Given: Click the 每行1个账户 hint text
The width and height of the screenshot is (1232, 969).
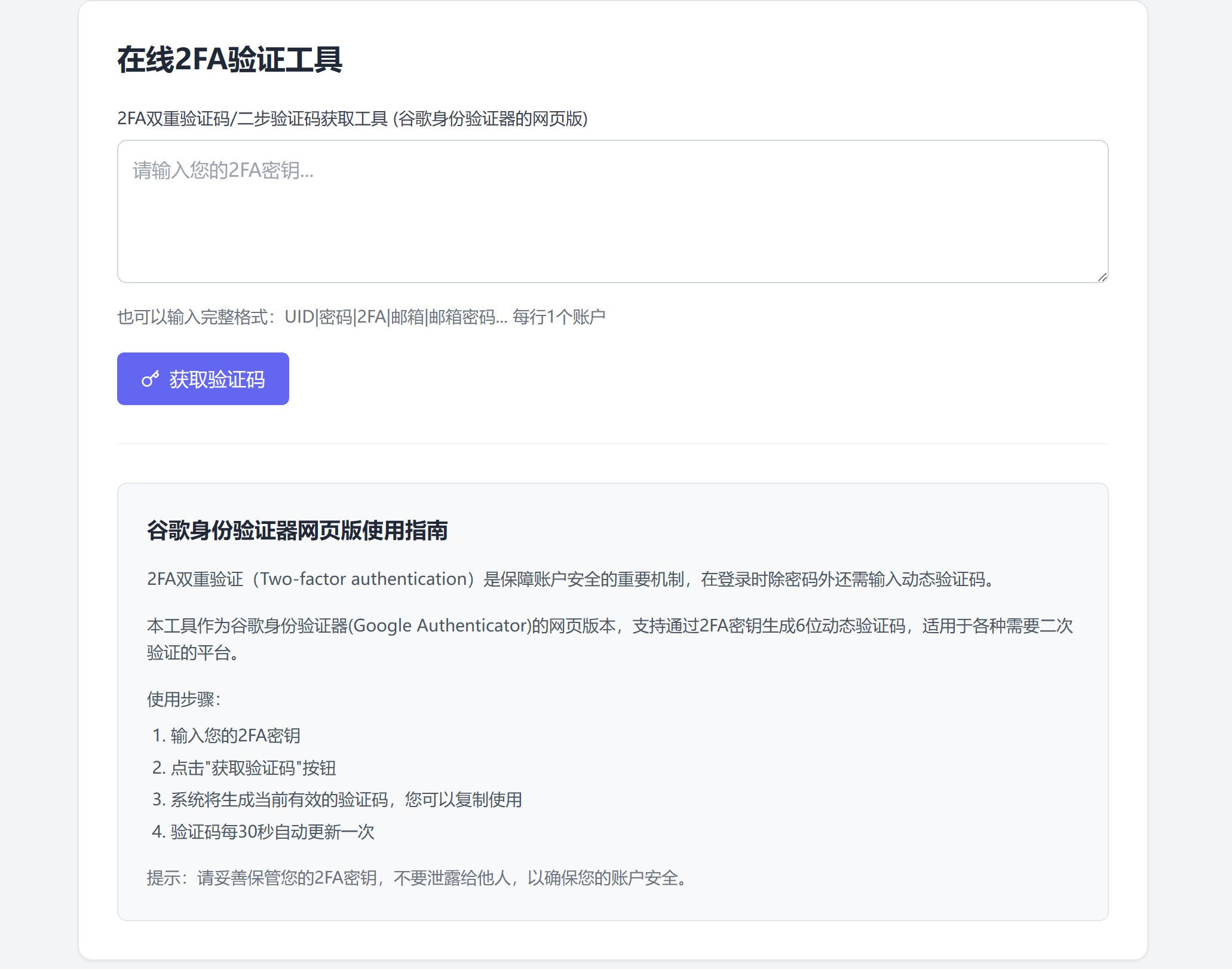Looking at the screenshot, I should pos(559,317).
